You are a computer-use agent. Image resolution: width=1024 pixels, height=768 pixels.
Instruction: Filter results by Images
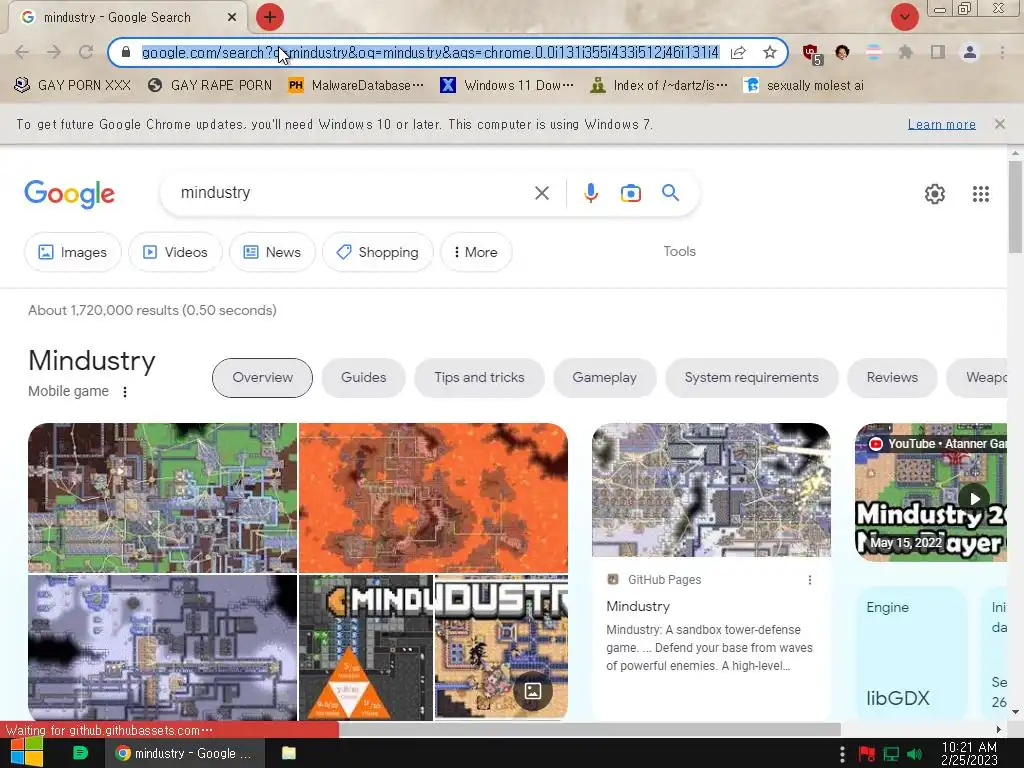[72, 252]
